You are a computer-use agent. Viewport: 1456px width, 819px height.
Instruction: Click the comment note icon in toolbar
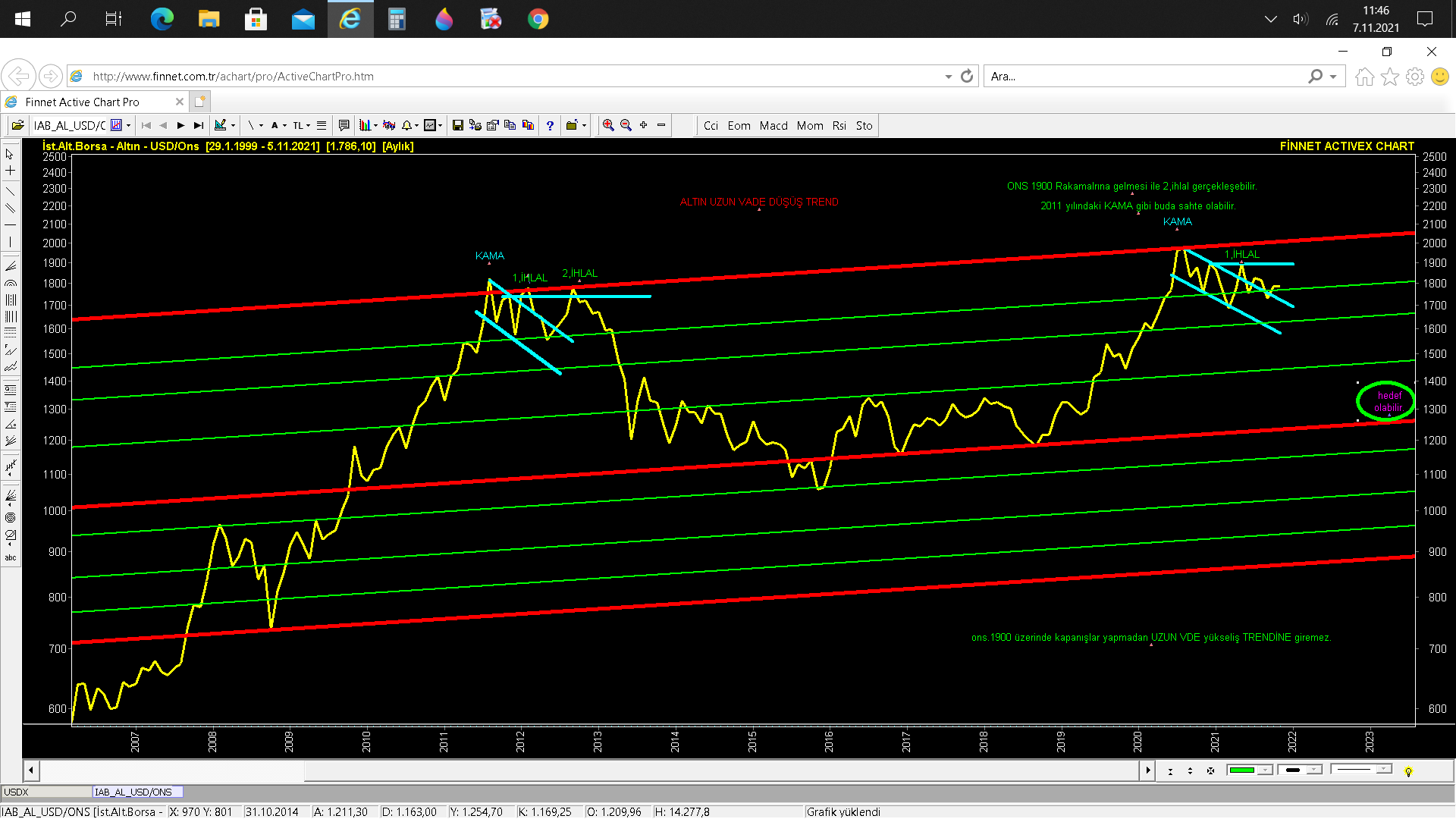tap(344, 125)
